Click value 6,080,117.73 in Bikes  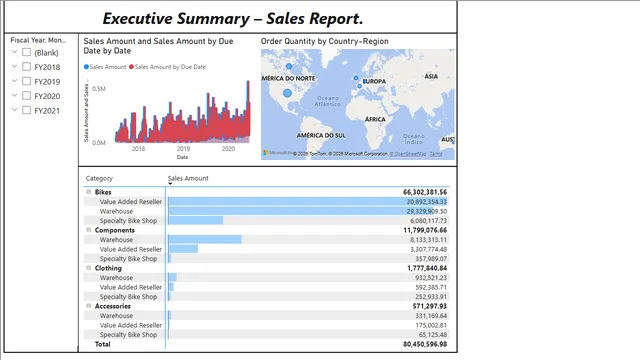tap(429, 220)
